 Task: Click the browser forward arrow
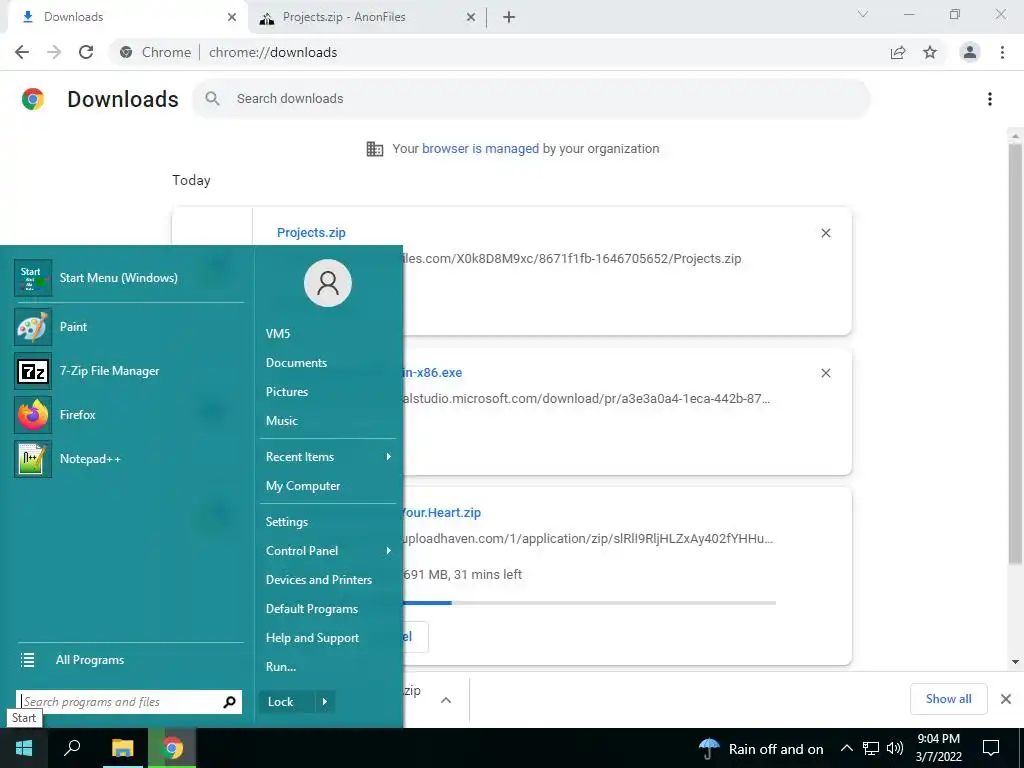coord(54,52)
